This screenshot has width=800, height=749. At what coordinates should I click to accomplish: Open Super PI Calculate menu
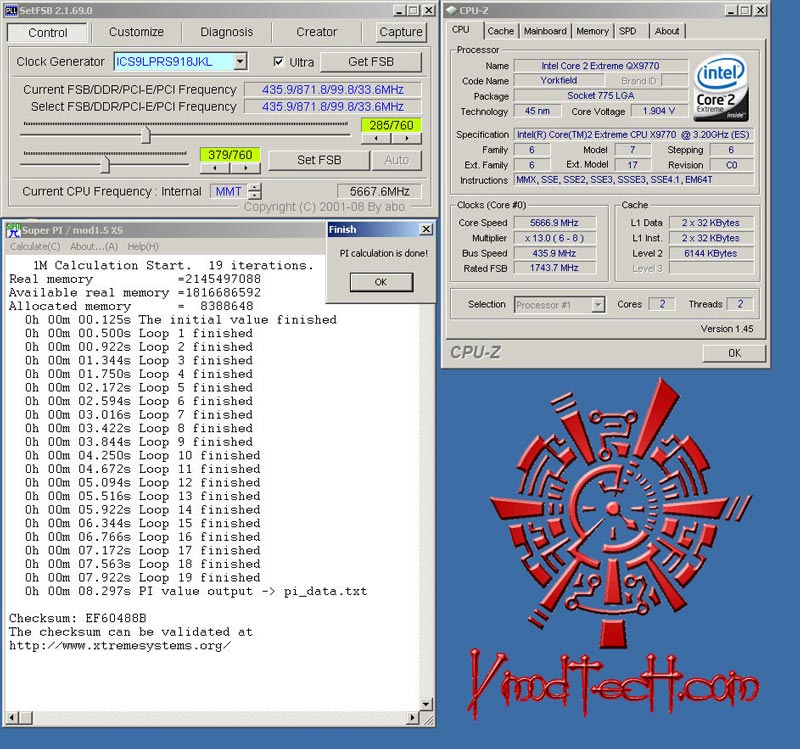[35, 246]
